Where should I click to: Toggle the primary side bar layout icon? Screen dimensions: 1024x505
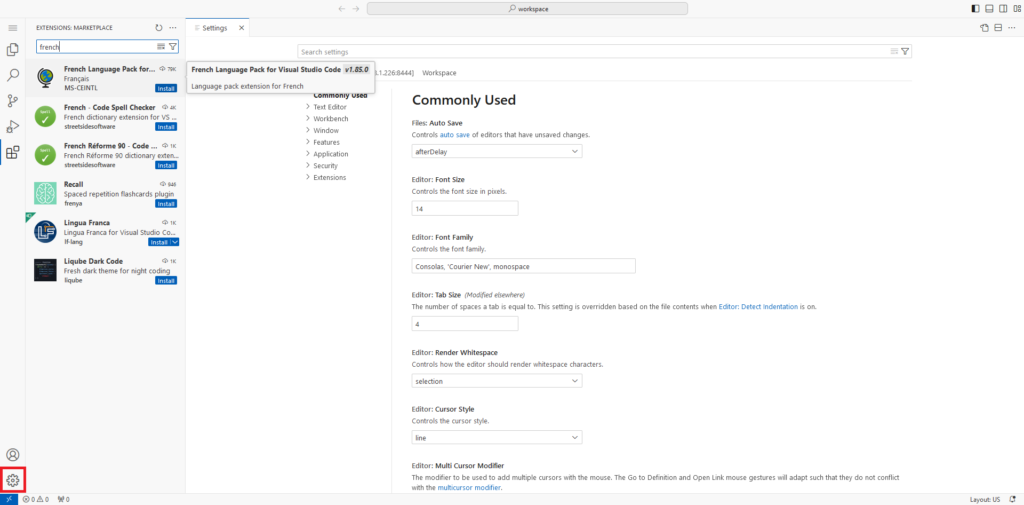976,8
